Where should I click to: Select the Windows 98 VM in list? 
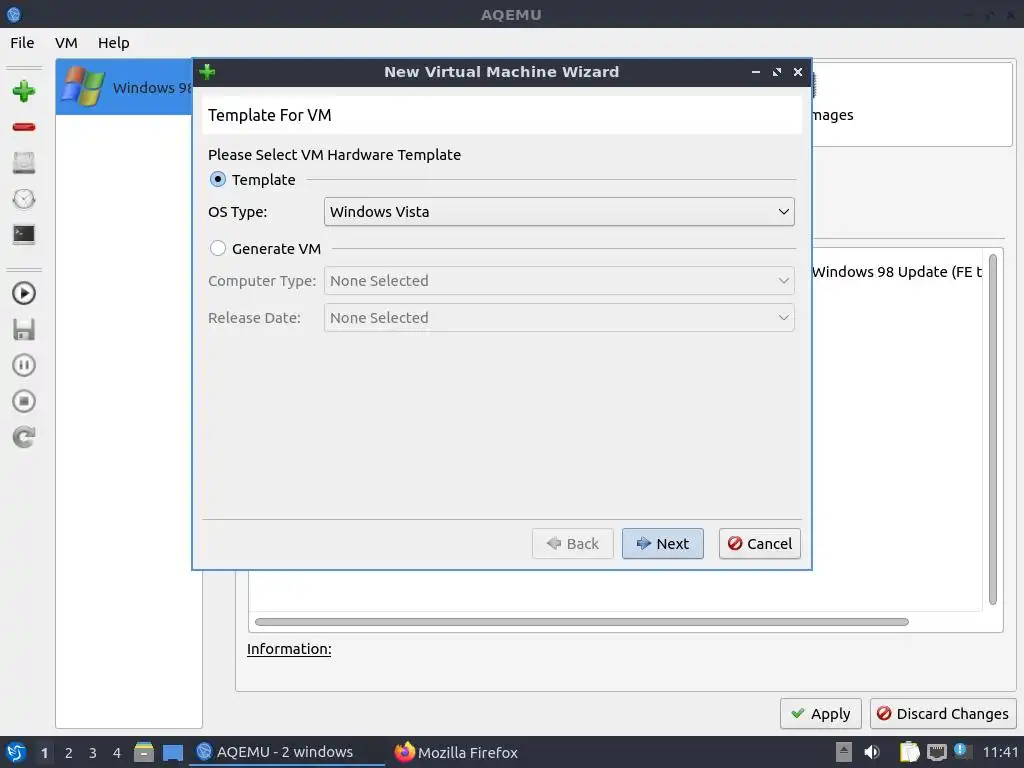click(x=124, y=87)
